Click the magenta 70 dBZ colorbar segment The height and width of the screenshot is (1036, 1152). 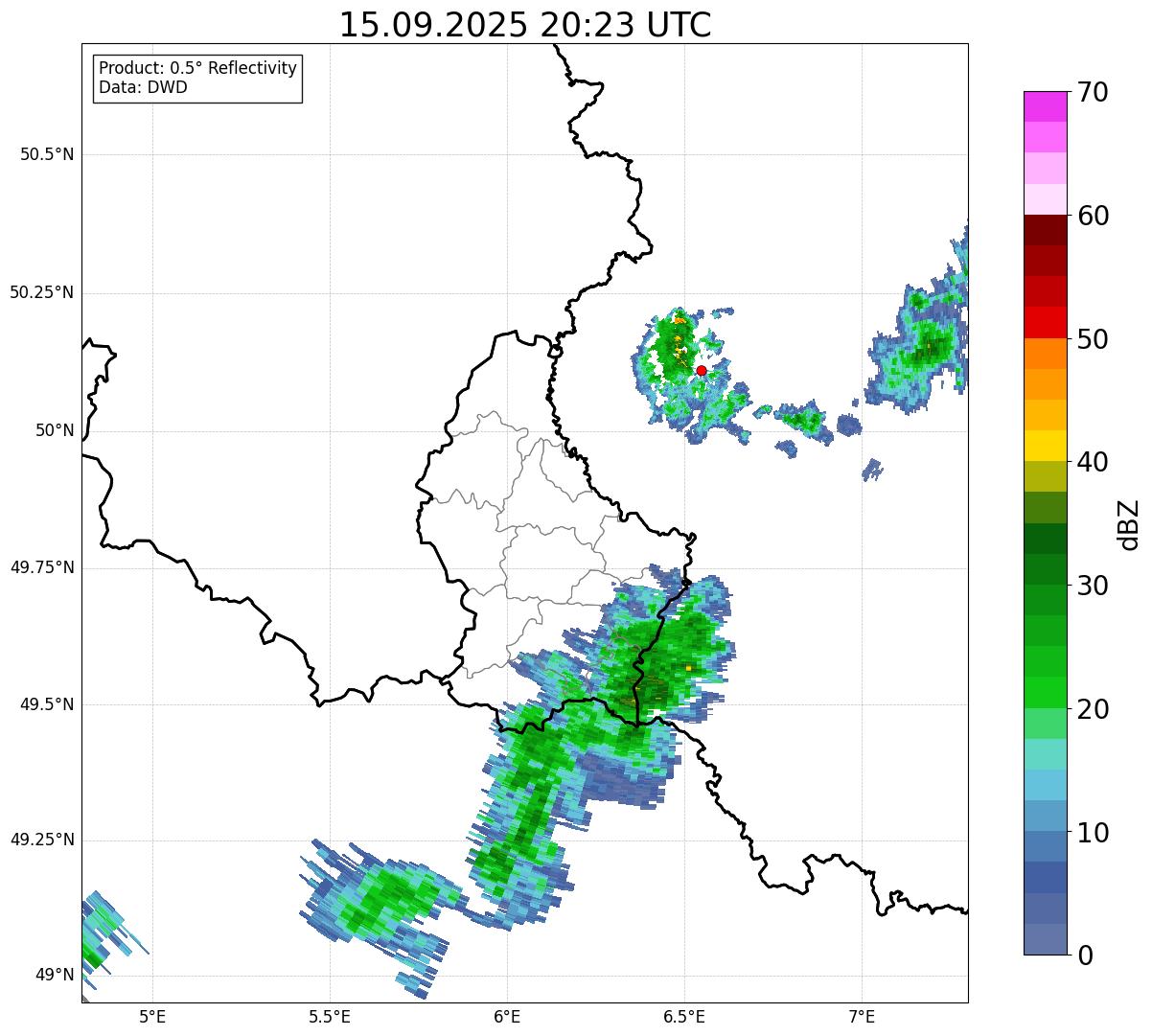[x=1046, y=105]
